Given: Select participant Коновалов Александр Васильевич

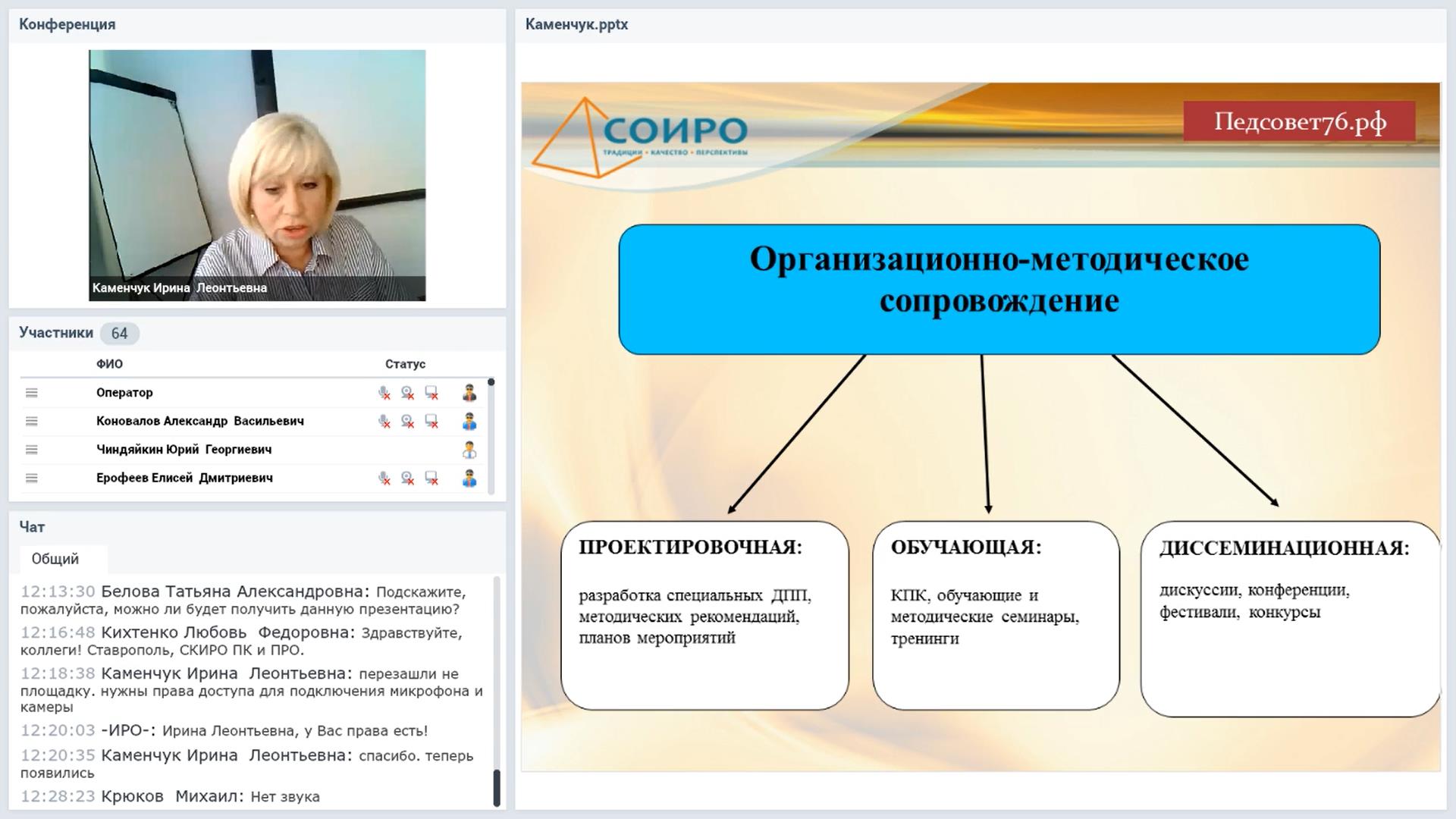Looking at the screenshot, I should click(200, 421).
